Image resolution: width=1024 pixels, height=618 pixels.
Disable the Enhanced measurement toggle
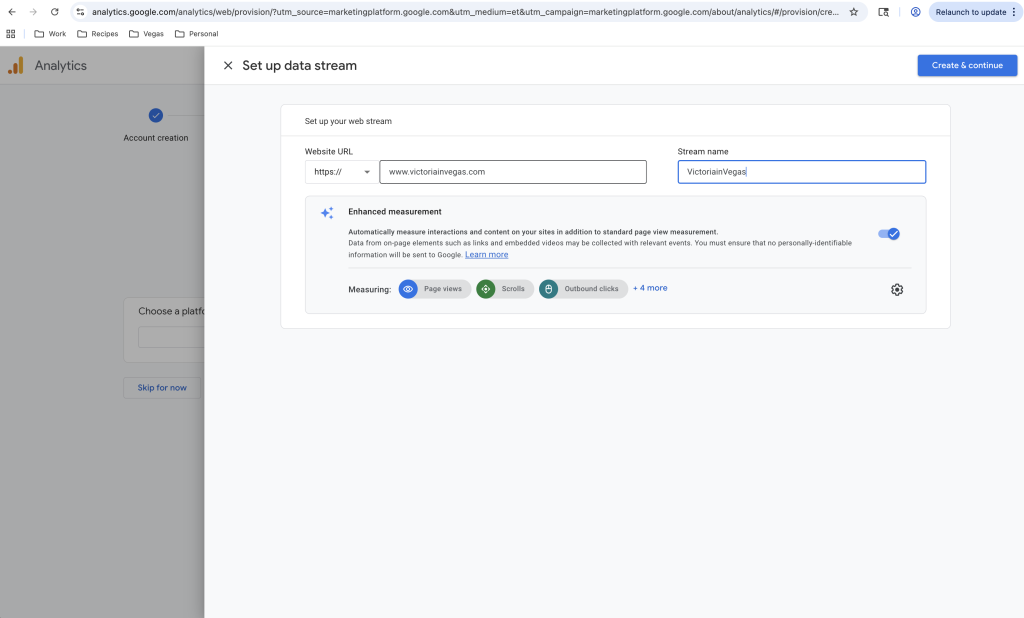coord(889,234)
